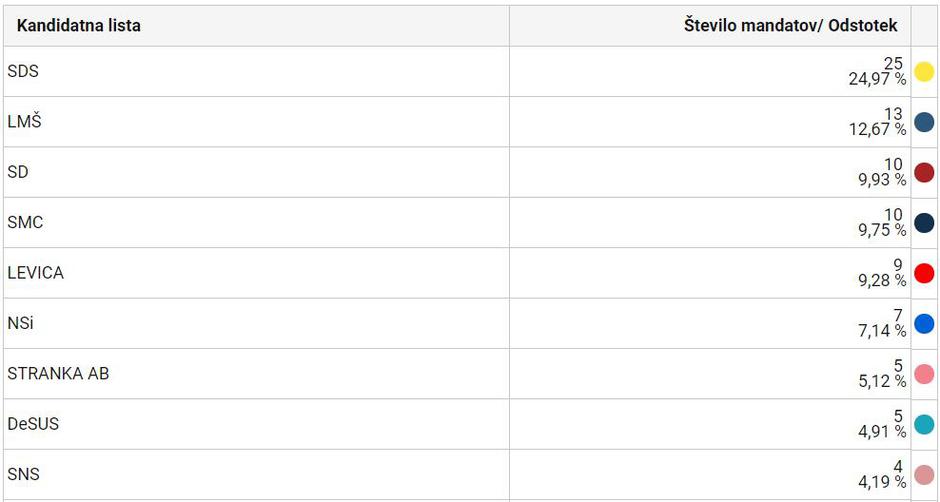Click the SDS 24,97 % result value
This screenshot has width=940, height=502.
click(x=877, y=79)
